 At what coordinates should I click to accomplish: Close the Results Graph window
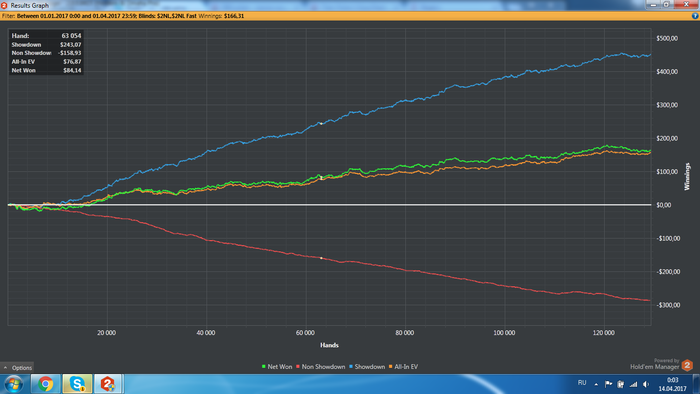(687, 4)
